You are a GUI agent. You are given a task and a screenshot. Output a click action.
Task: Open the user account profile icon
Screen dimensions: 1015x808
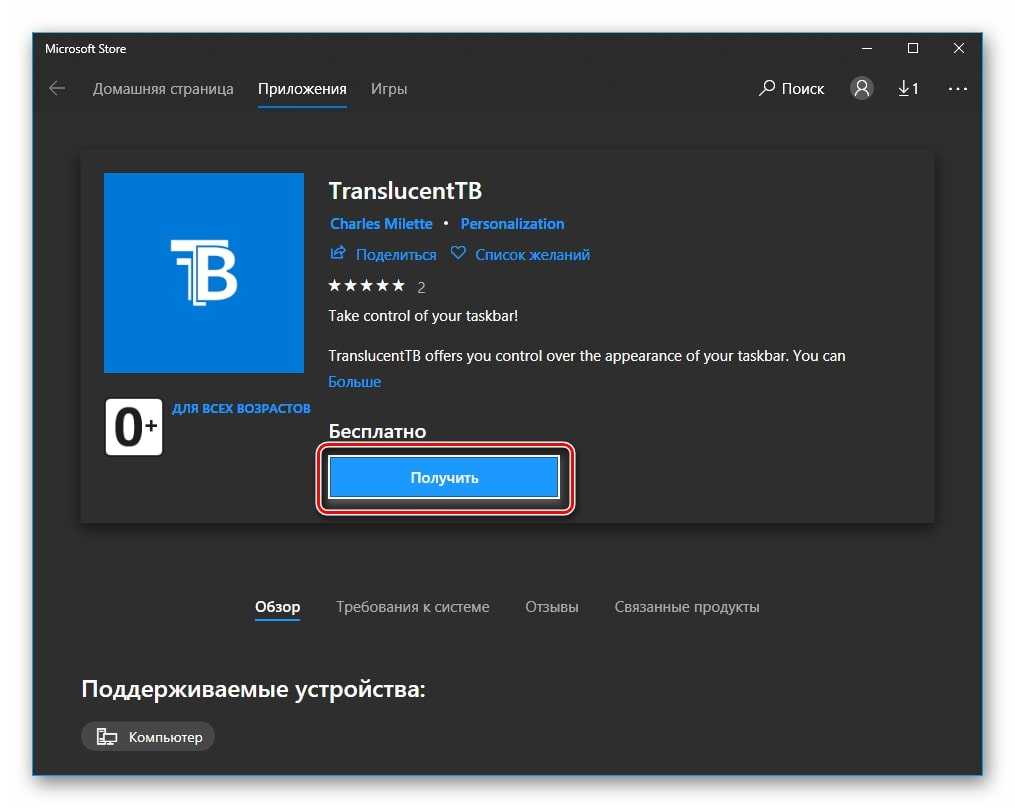tap(861, 88)
